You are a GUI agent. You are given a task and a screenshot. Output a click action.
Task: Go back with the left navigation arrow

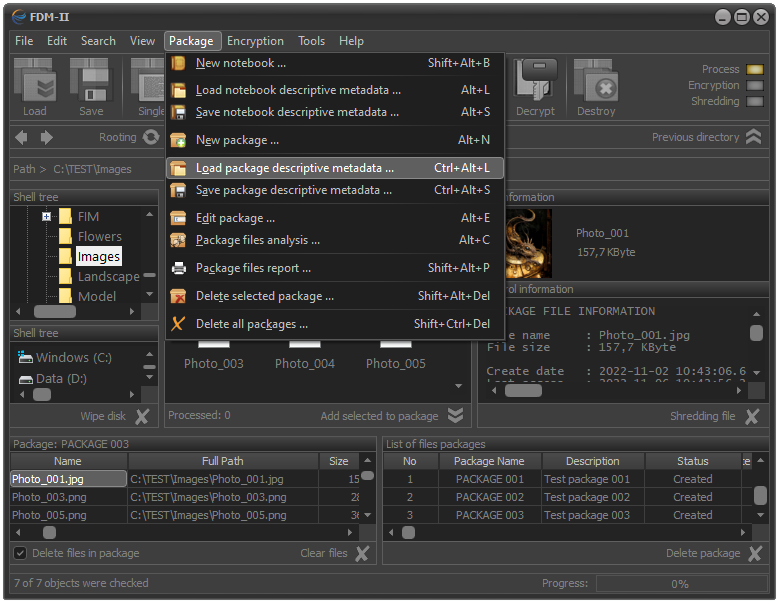(x=21, y=137)
